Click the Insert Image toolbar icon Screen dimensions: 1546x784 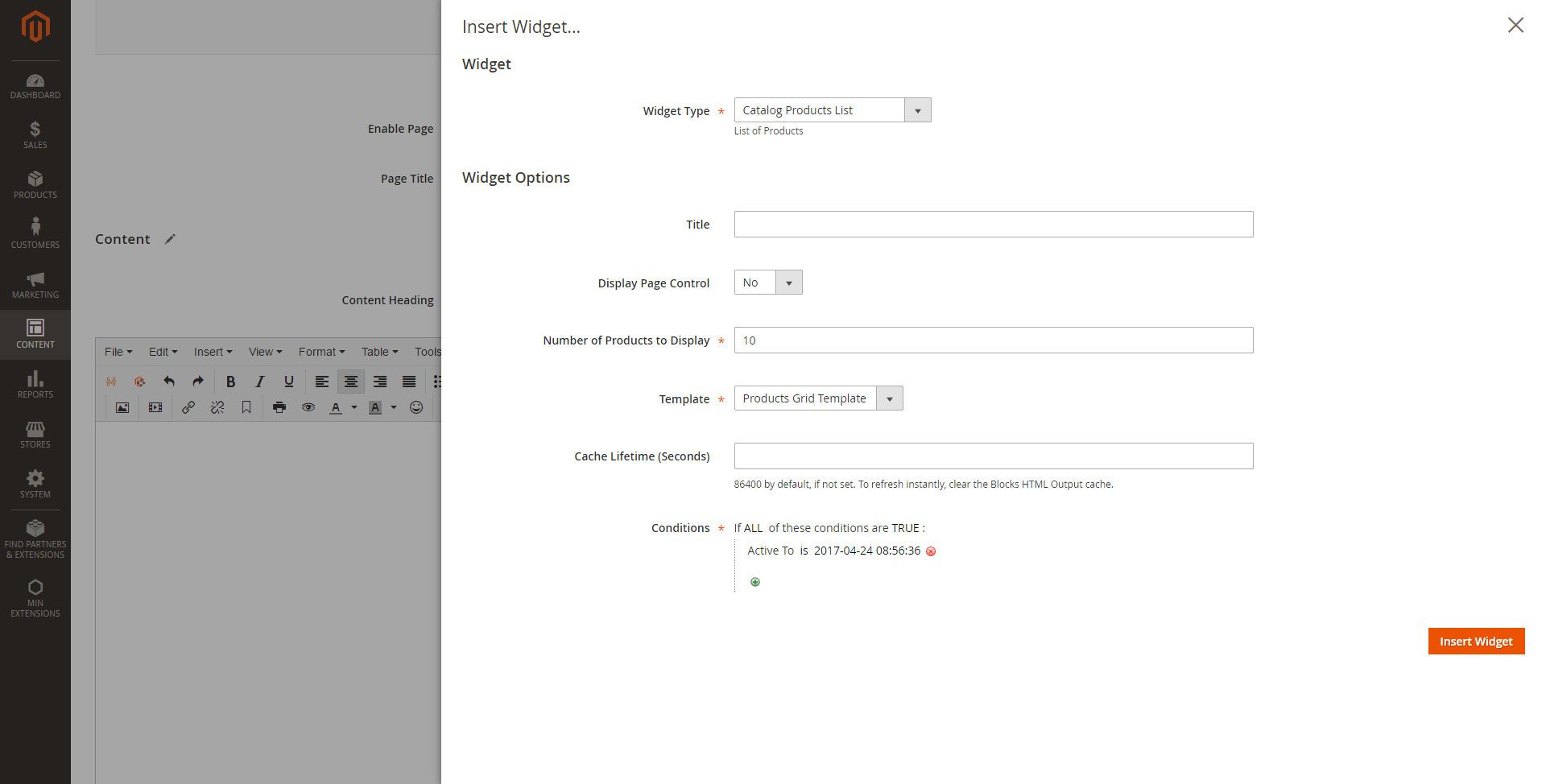click(122, 407)
